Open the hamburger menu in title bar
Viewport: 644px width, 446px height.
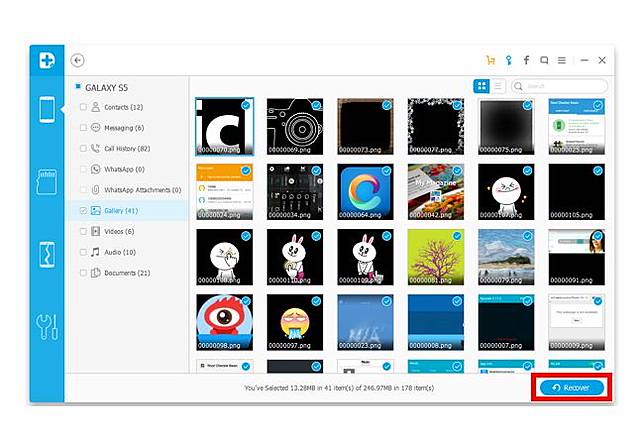point(562,60)
